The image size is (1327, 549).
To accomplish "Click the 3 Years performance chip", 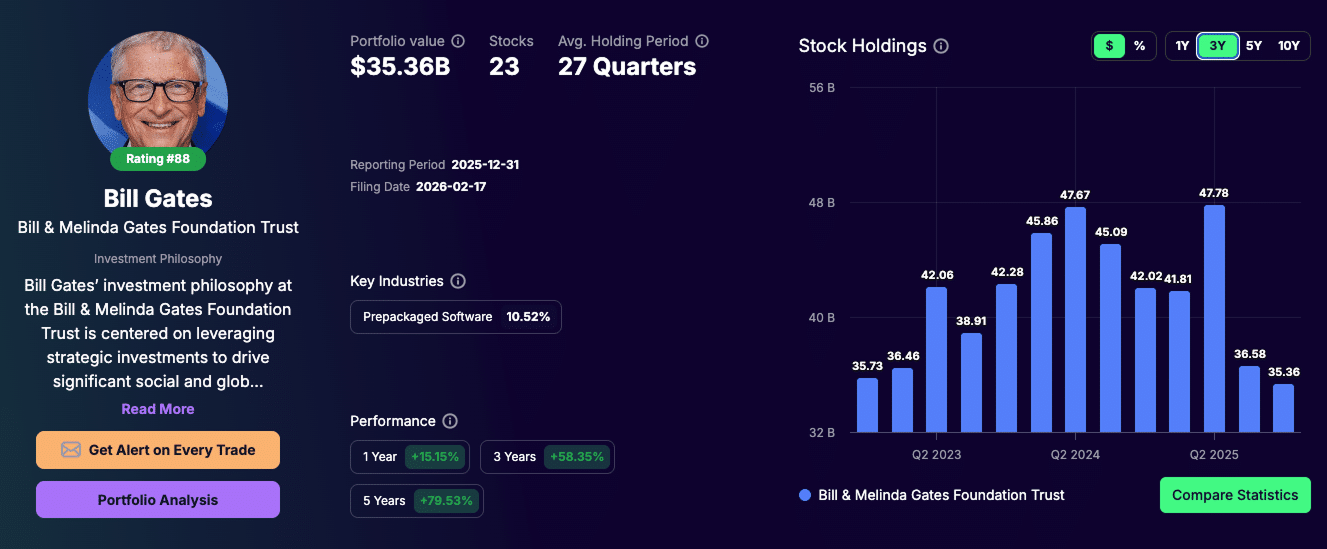I will [547, 457].
